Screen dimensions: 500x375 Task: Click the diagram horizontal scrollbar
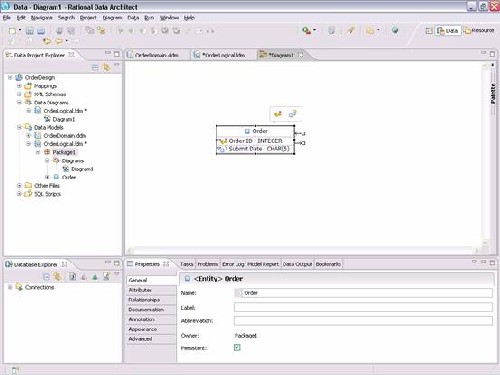303,251
